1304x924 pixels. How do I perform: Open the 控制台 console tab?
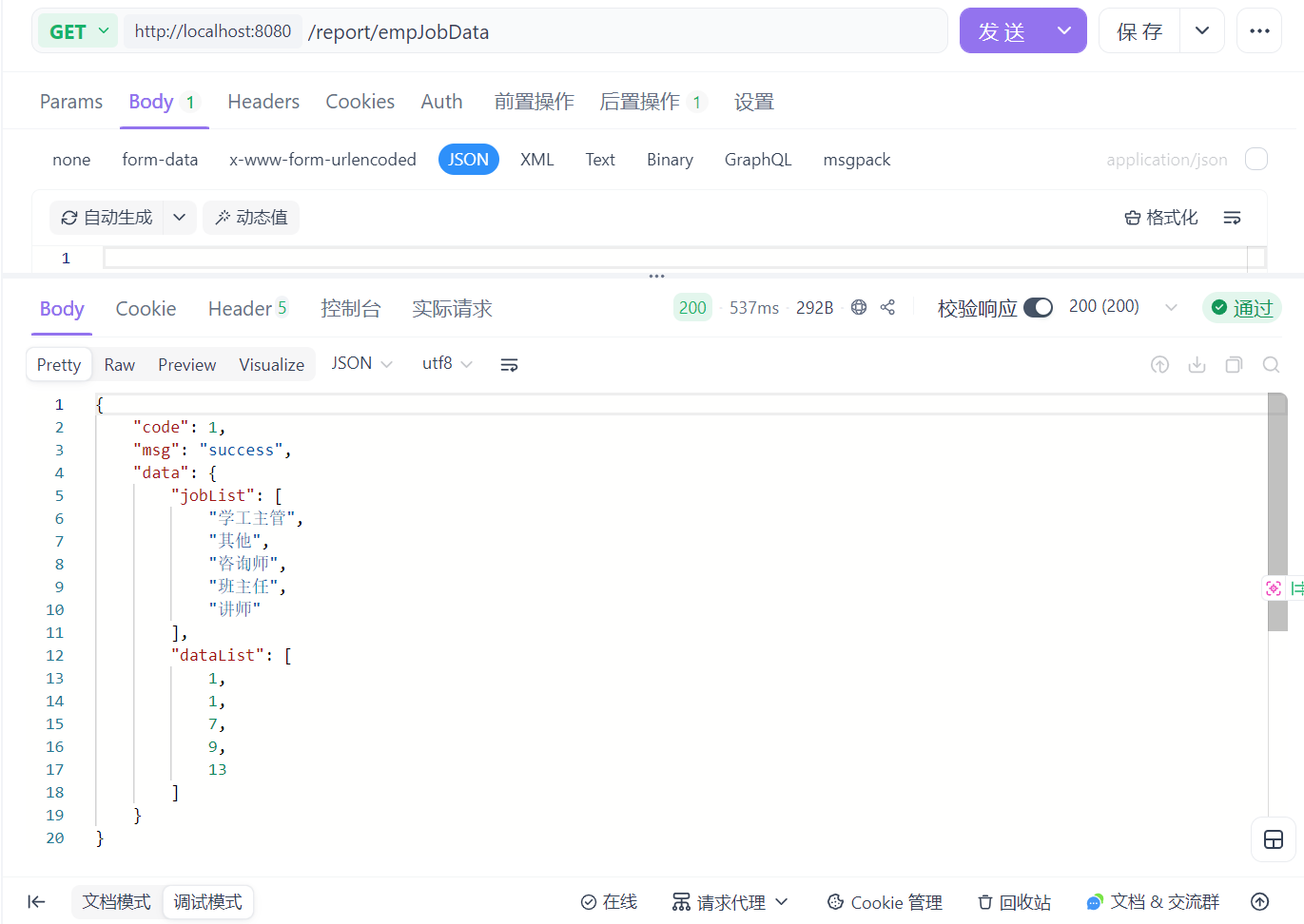(351, 309)
